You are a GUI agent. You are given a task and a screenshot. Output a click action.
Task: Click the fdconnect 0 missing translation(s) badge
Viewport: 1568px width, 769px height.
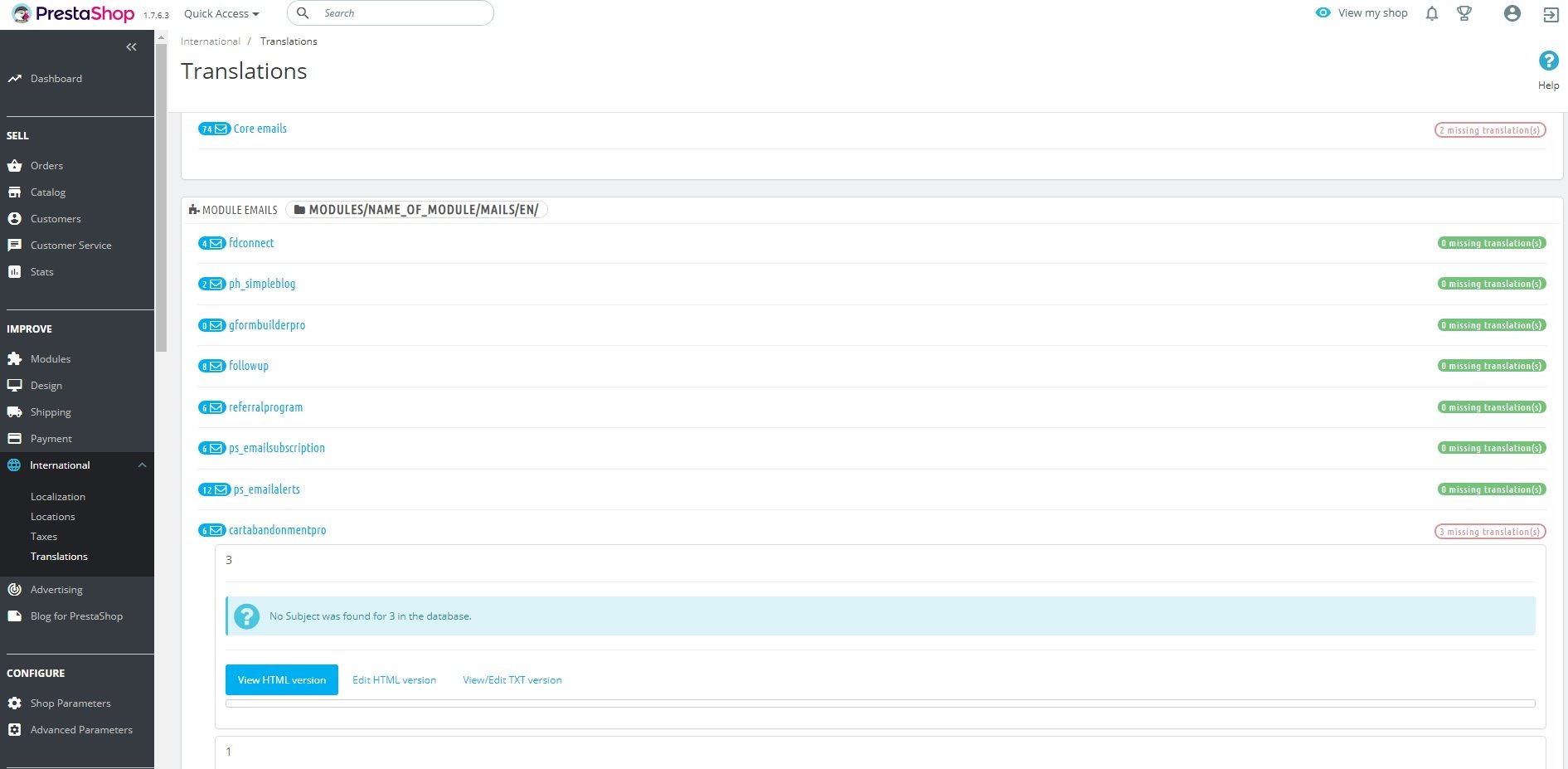(x=1492, y=243)
